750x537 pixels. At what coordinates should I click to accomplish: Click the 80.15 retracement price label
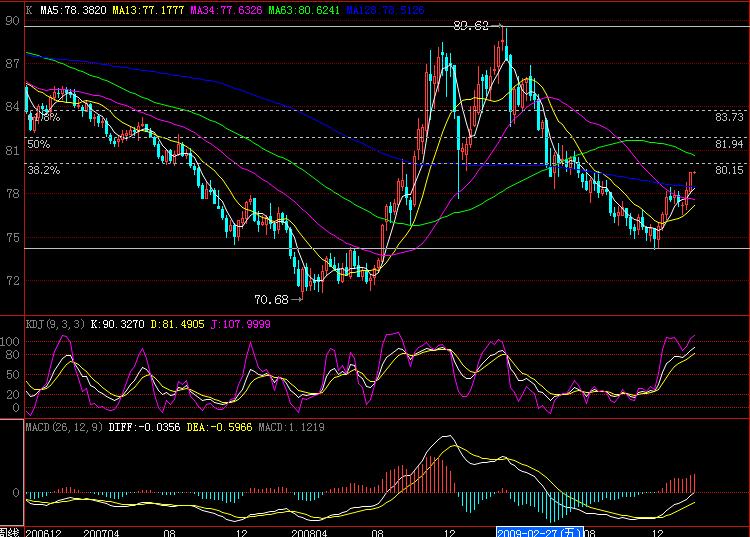click(729, 171)
